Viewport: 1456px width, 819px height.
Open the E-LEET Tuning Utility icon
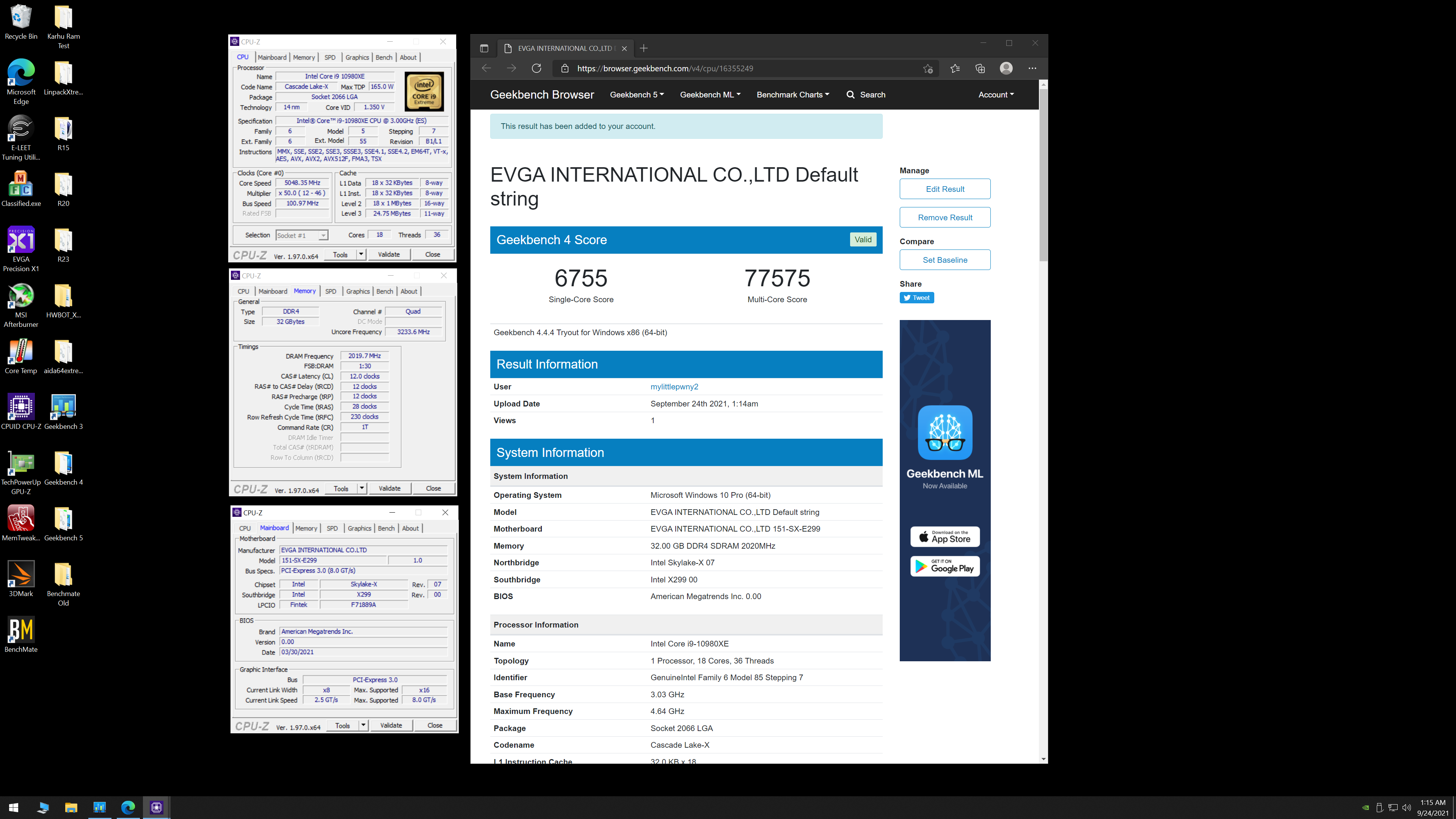tap(21, 138)
